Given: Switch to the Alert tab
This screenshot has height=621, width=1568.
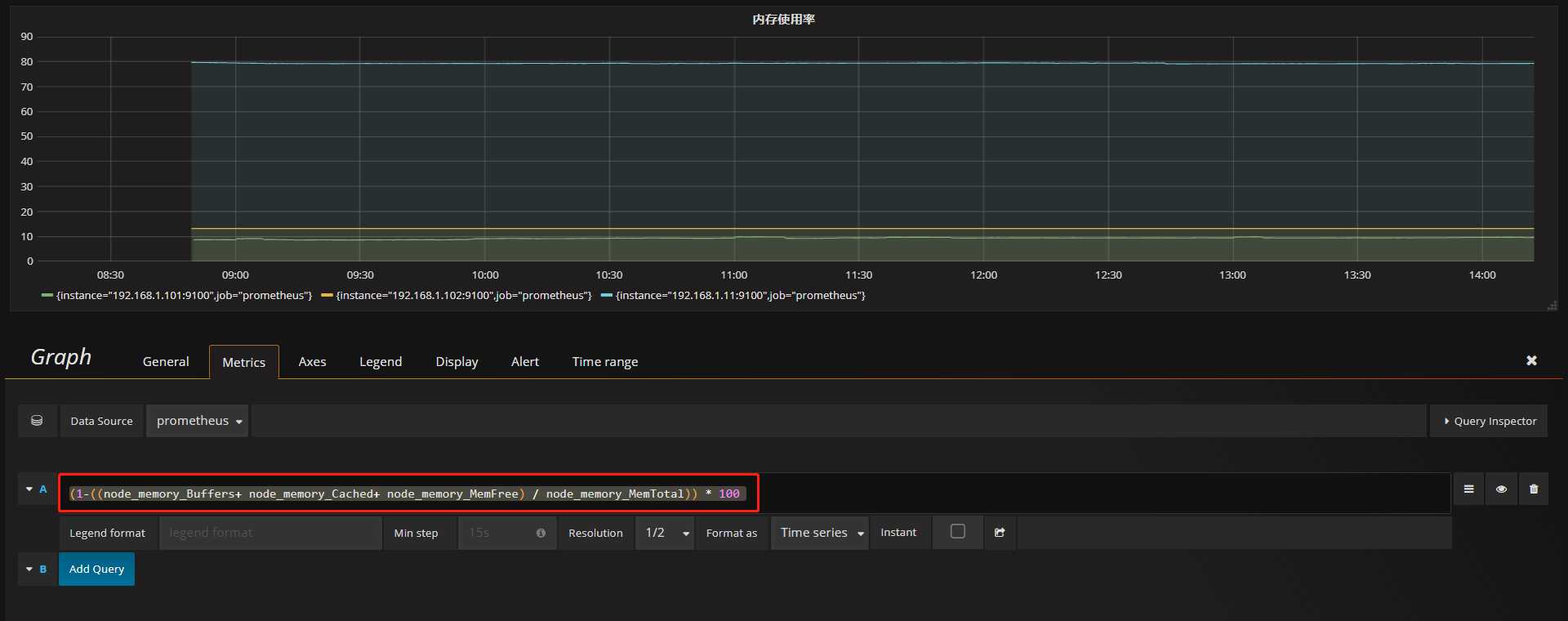Looking at the screenshot, I should click(x=525, y=361).
